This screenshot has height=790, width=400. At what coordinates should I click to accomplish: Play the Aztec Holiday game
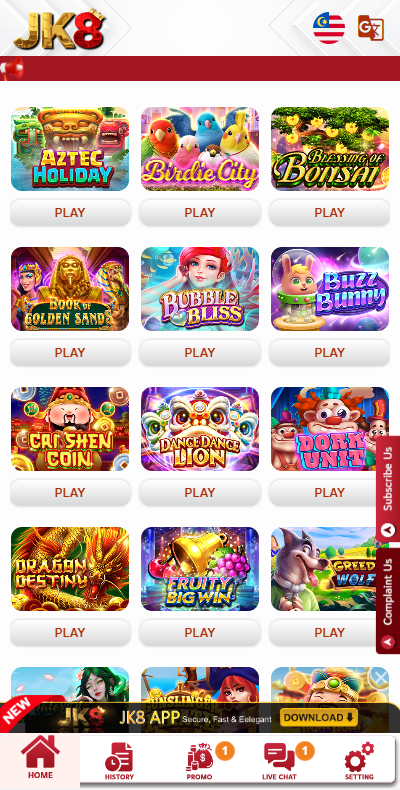point(70,213)
